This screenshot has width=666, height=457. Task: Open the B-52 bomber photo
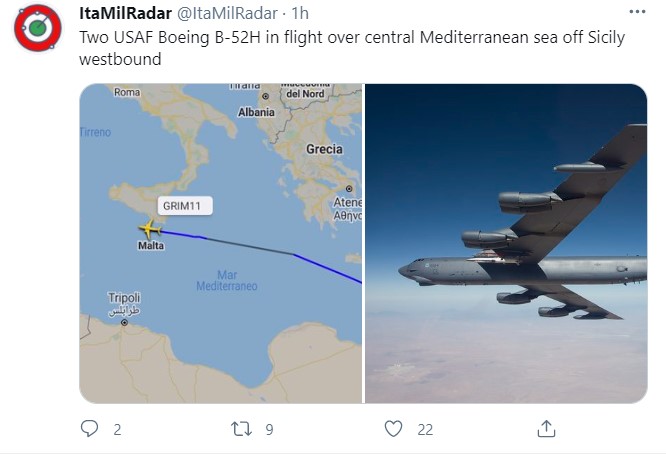(x=506, y=243)
